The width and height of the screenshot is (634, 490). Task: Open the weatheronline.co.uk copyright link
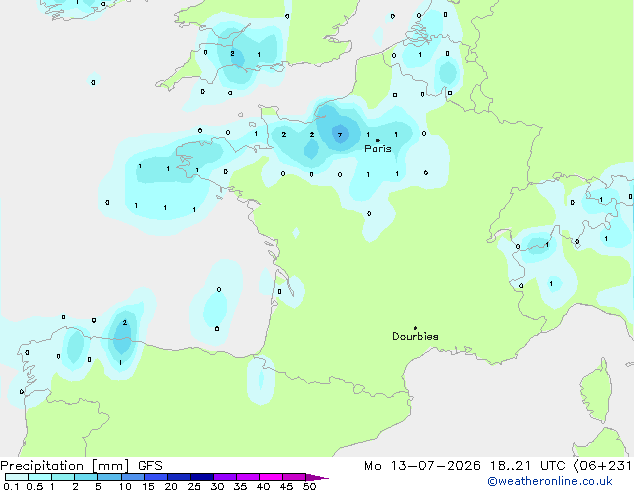(550, 481)
